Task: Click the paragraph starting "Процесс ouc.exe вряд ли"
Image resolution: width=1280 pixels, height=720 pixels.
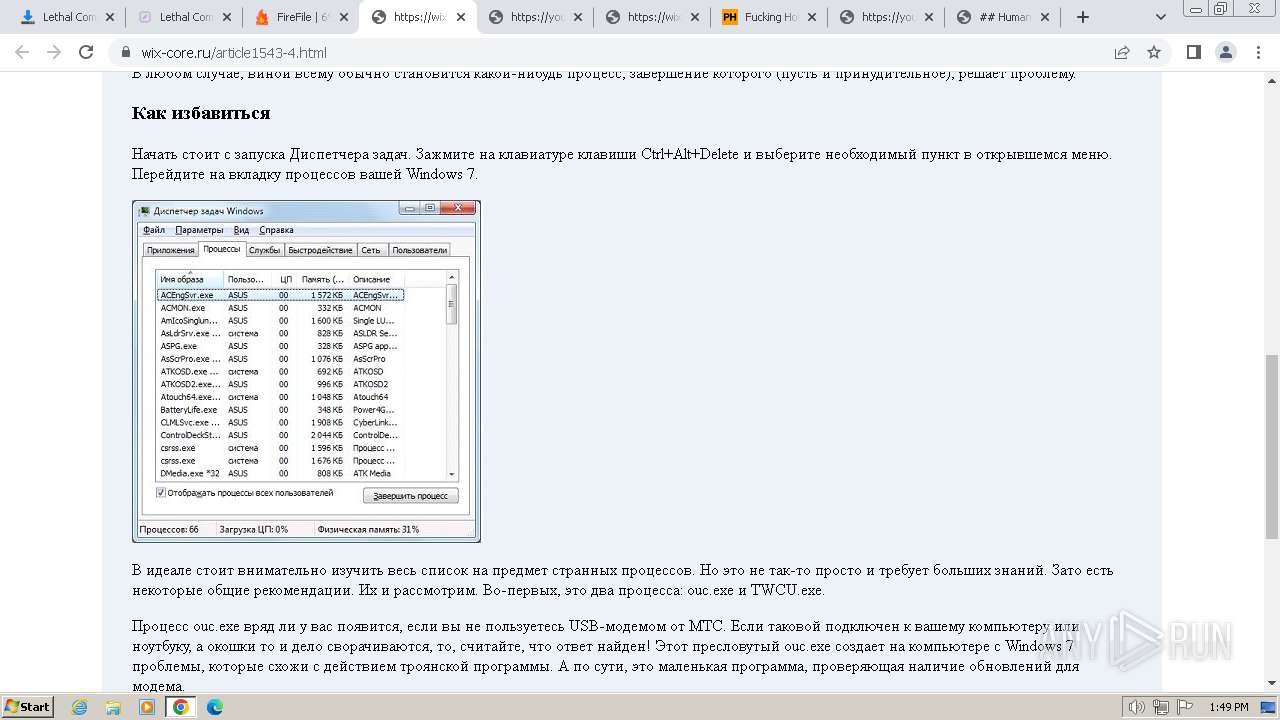Action: [606, 656]
